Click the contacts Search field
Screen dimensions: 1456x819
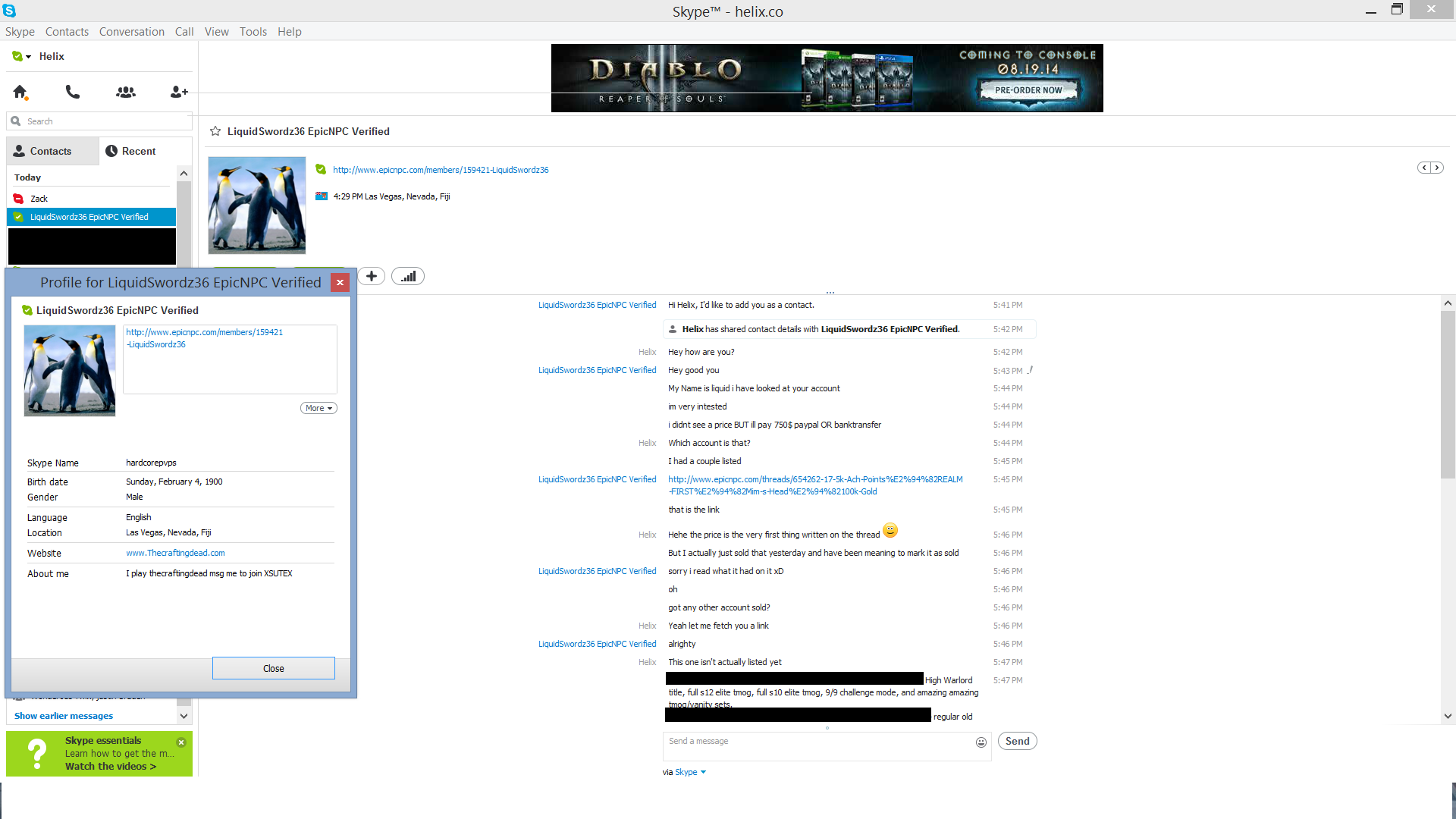click(x=99, y=121)
